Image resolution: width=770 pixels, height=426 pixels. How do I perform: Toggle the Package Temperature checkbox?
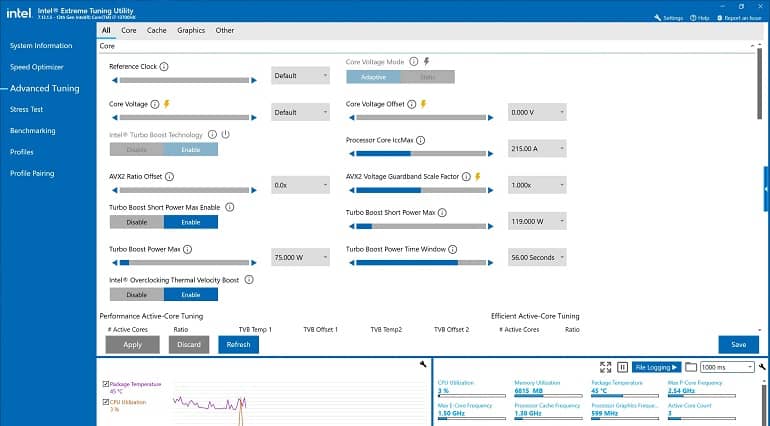coord(106,384)
